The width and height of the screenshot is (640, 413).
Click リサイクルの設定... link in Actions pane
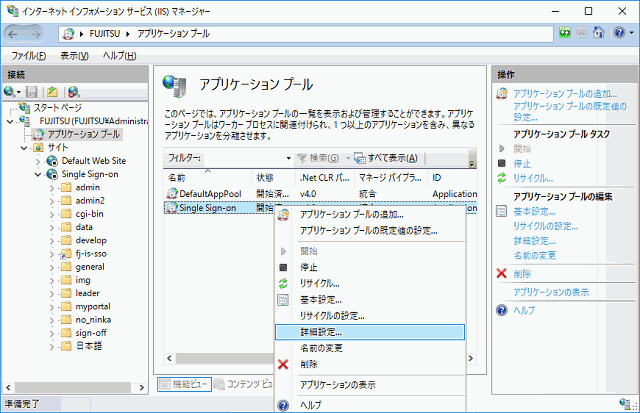point(545,226)
